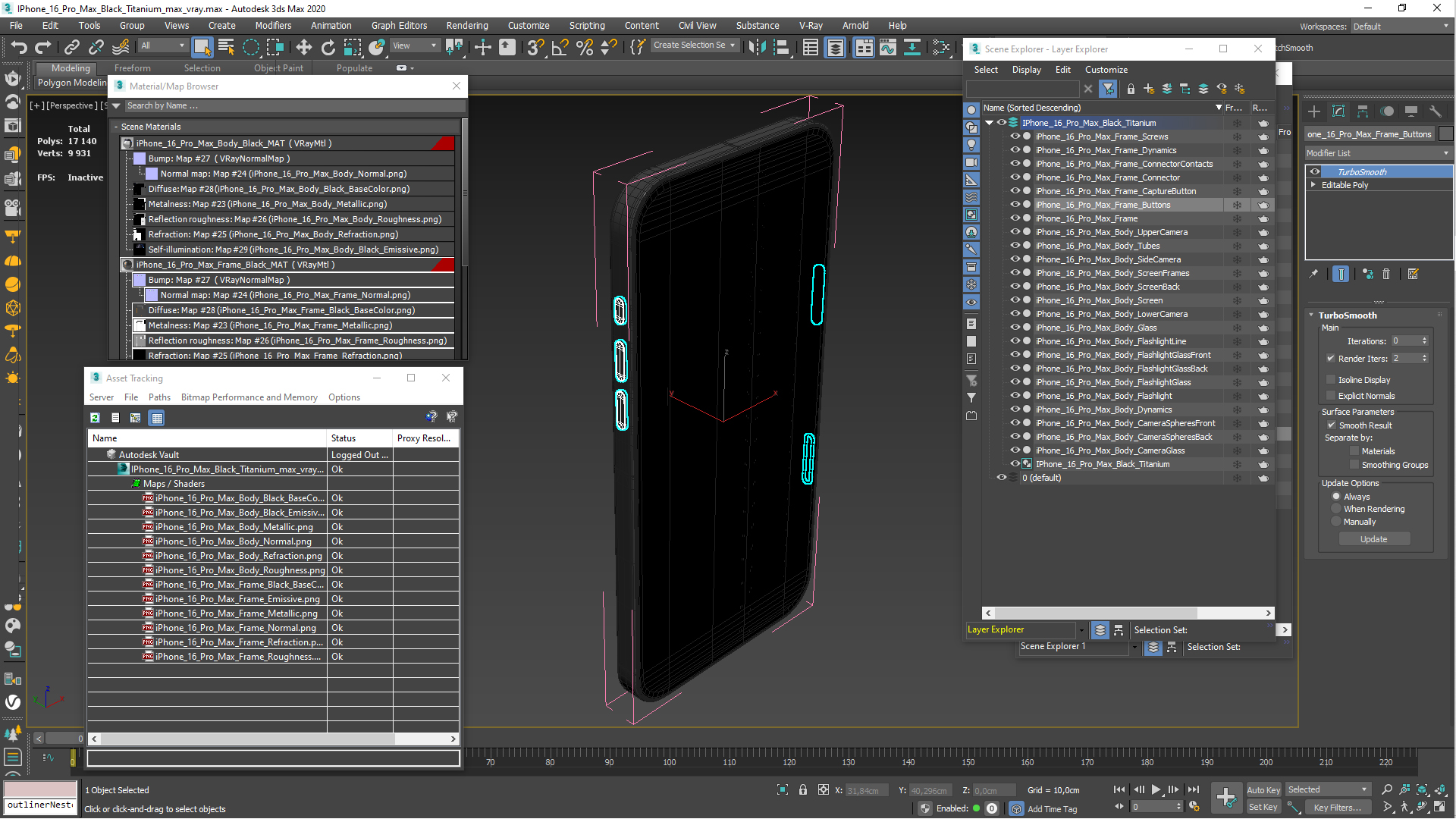Screen dimensions: 1456x819
Task: Enable Explicit Normals checkbox
Action: (1331, 396)
